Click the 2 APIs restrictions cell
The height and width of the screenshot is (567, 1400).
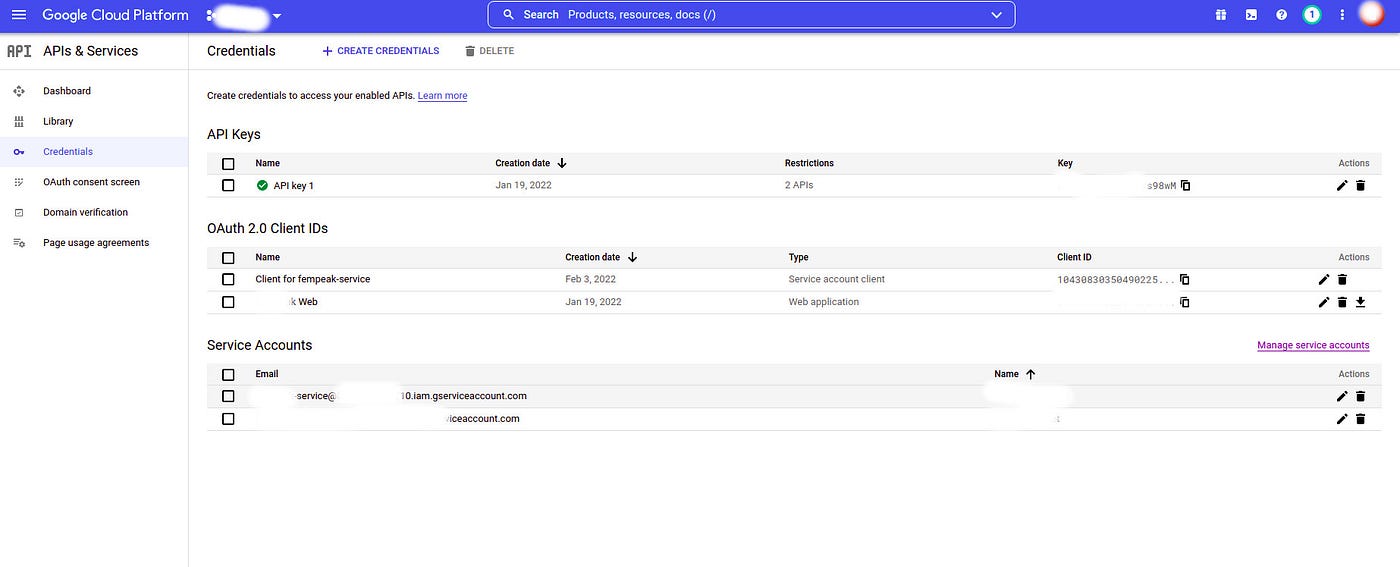click(801, 185)
